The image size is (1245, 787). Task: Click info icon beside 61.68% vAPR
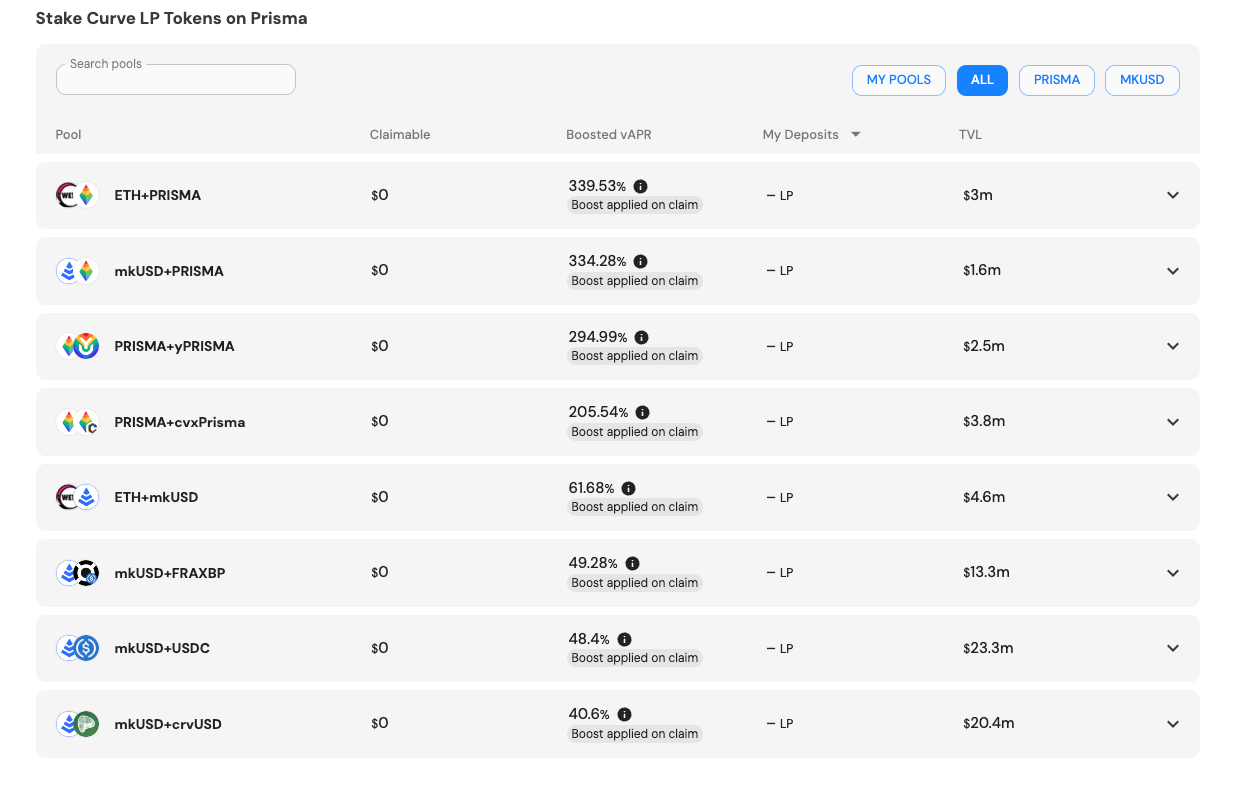click(x=628, y=488)
